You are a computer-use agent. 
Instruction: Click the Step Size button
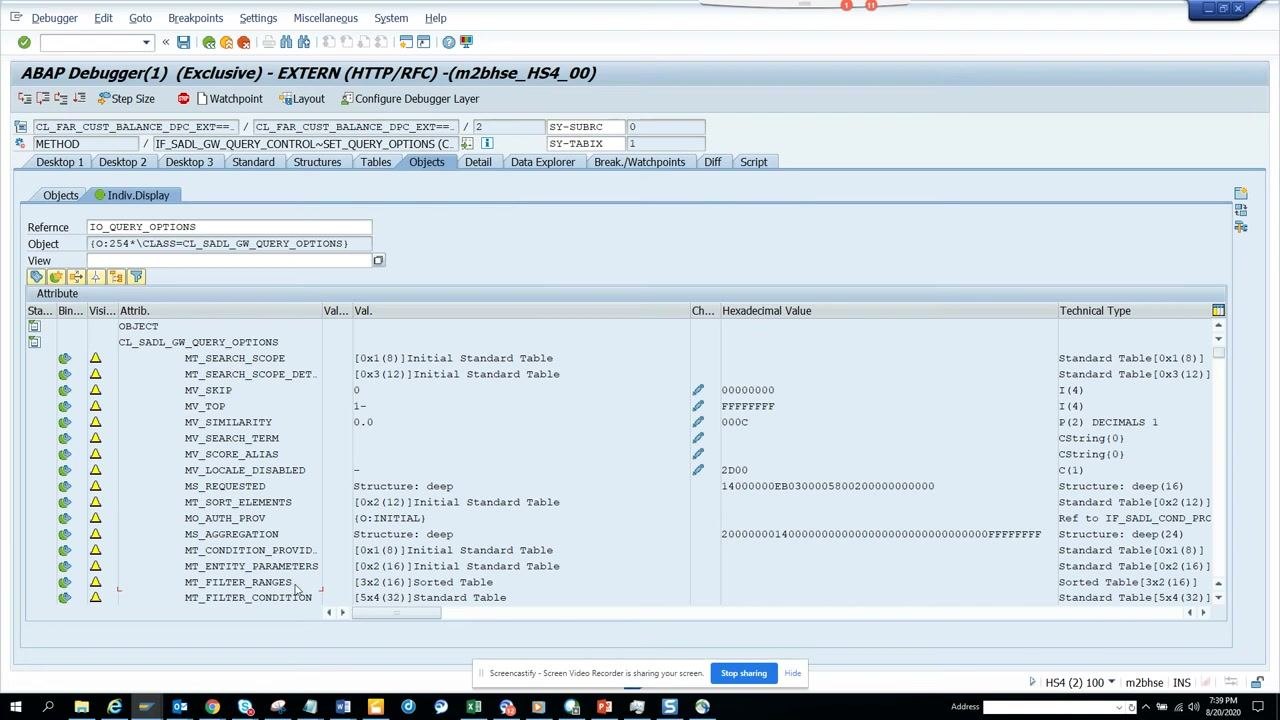126,99
